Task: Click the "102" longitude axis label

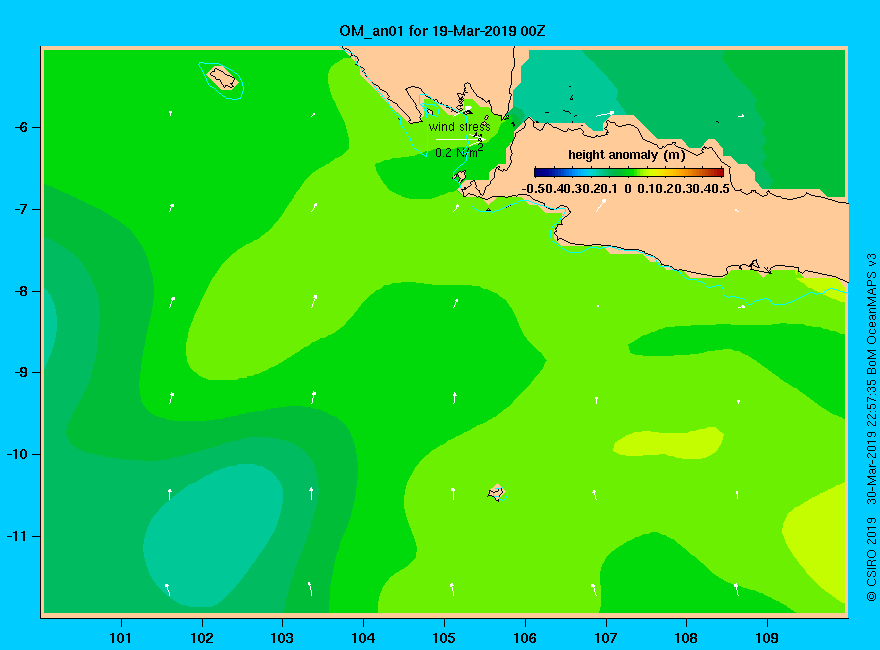Action: (201, 638)
